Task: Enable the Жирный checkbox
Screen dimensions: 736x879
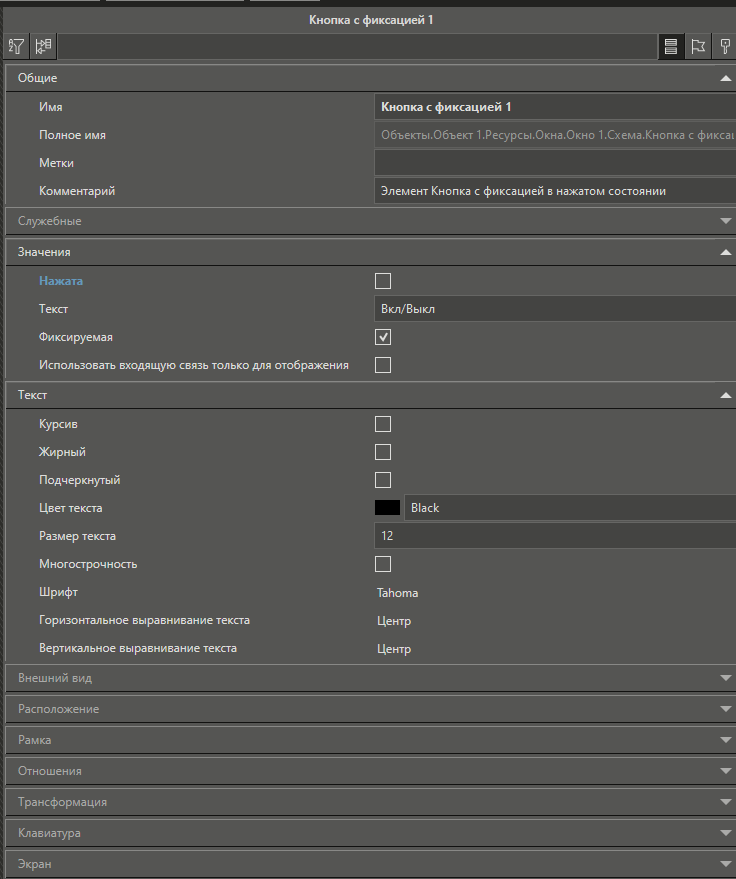Action: (383, 452)
